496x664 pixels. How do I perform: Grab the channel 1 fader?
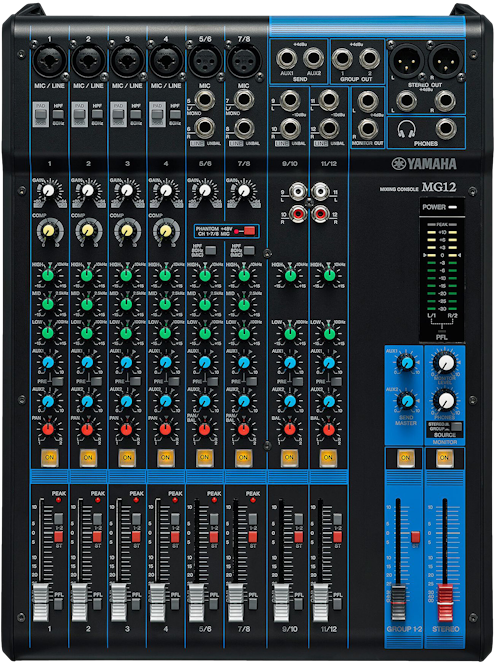click(x=41, y=602)
